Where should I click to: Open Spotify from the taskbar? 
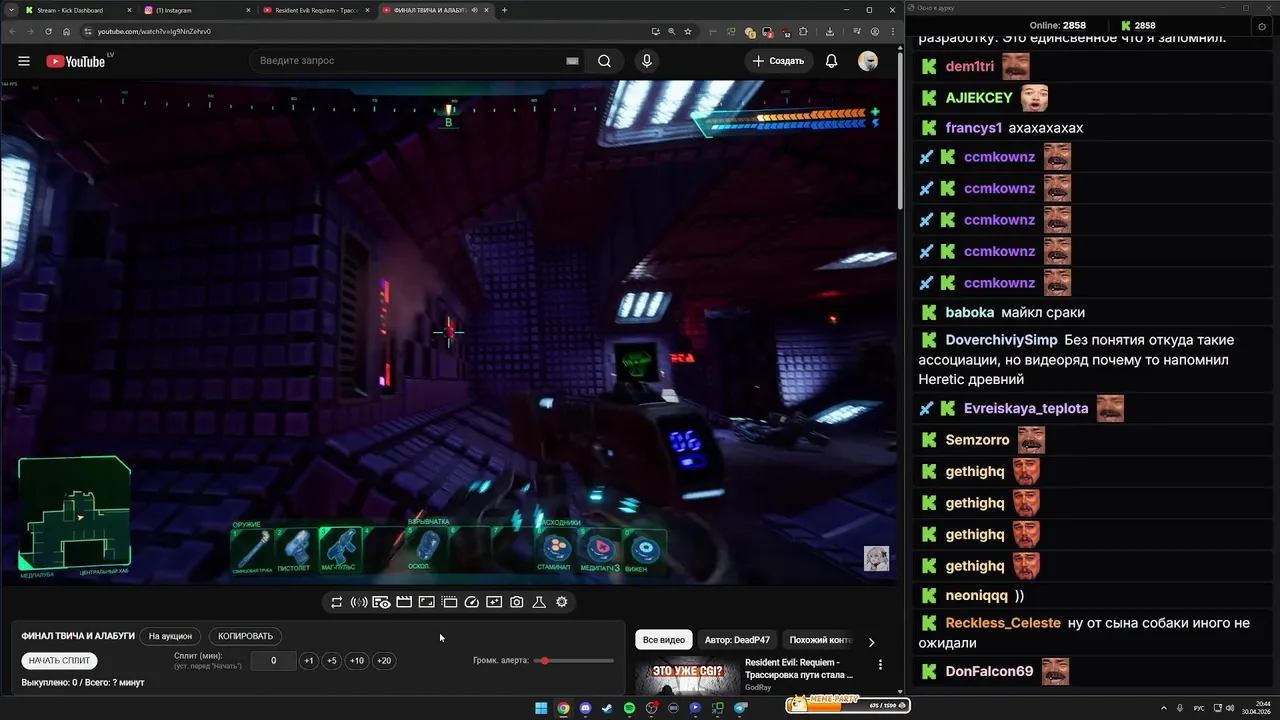629,708
